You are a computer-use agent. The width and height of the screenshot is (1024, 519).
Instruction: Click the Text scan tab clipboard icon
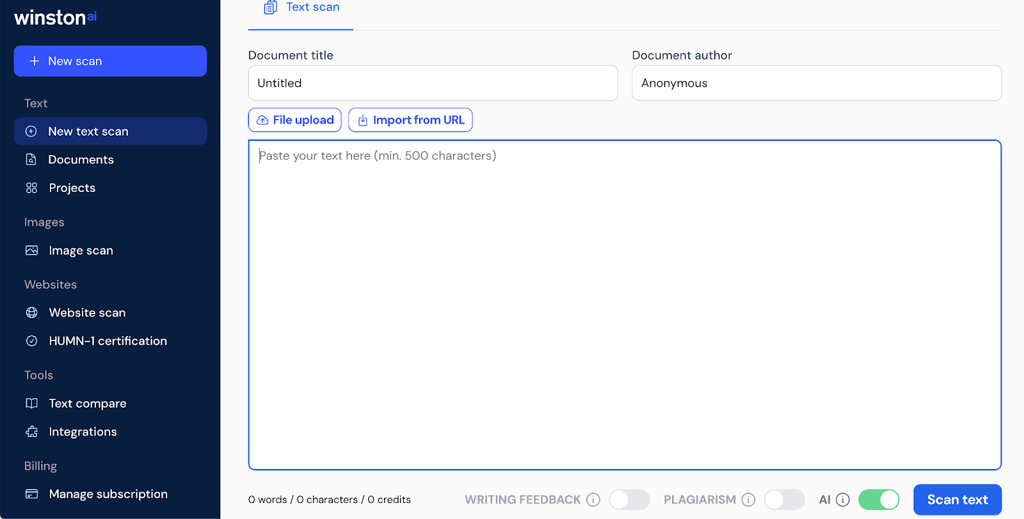[270, 7]
